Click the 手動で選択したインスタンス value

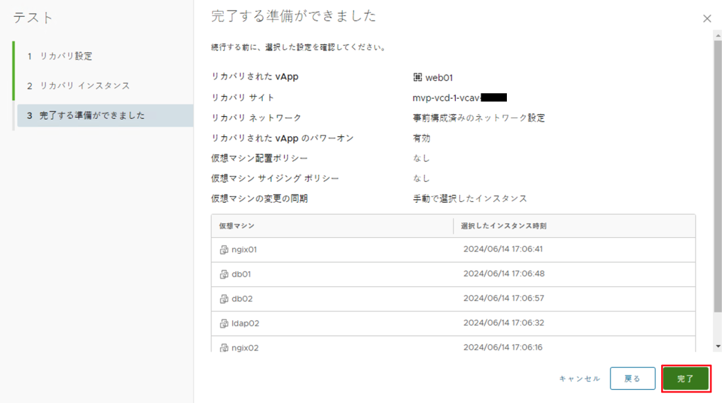click(470, 198)
